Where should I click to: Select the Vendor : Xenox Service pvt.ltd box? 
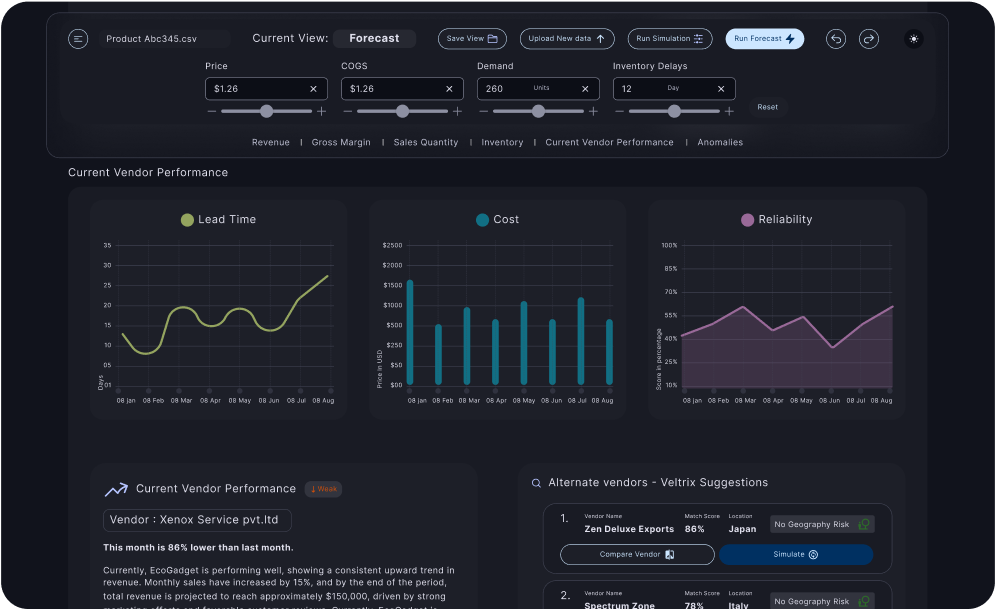click(197, 520)
